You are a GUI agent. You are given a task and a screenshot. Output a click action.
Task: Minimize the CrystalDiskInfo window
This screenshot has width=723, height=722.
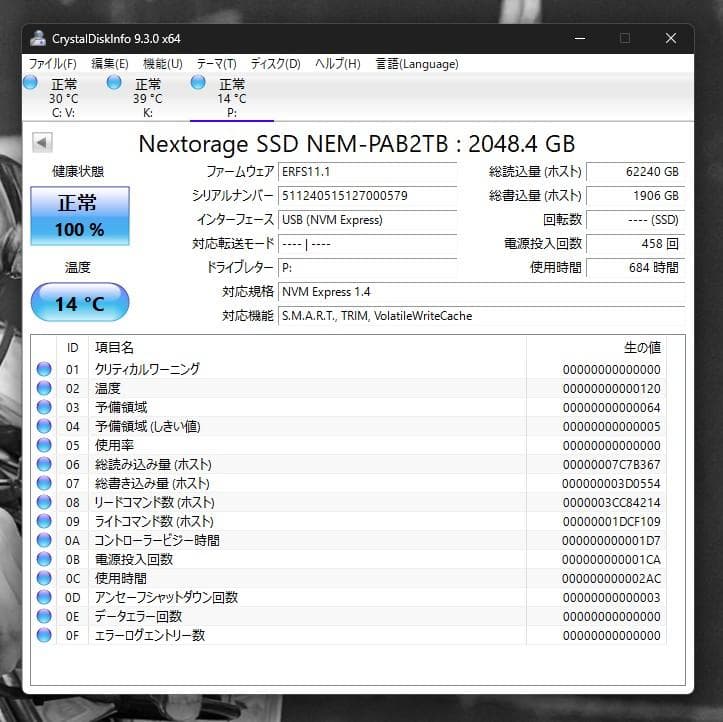pyautogui.click(x=580, y=38)
